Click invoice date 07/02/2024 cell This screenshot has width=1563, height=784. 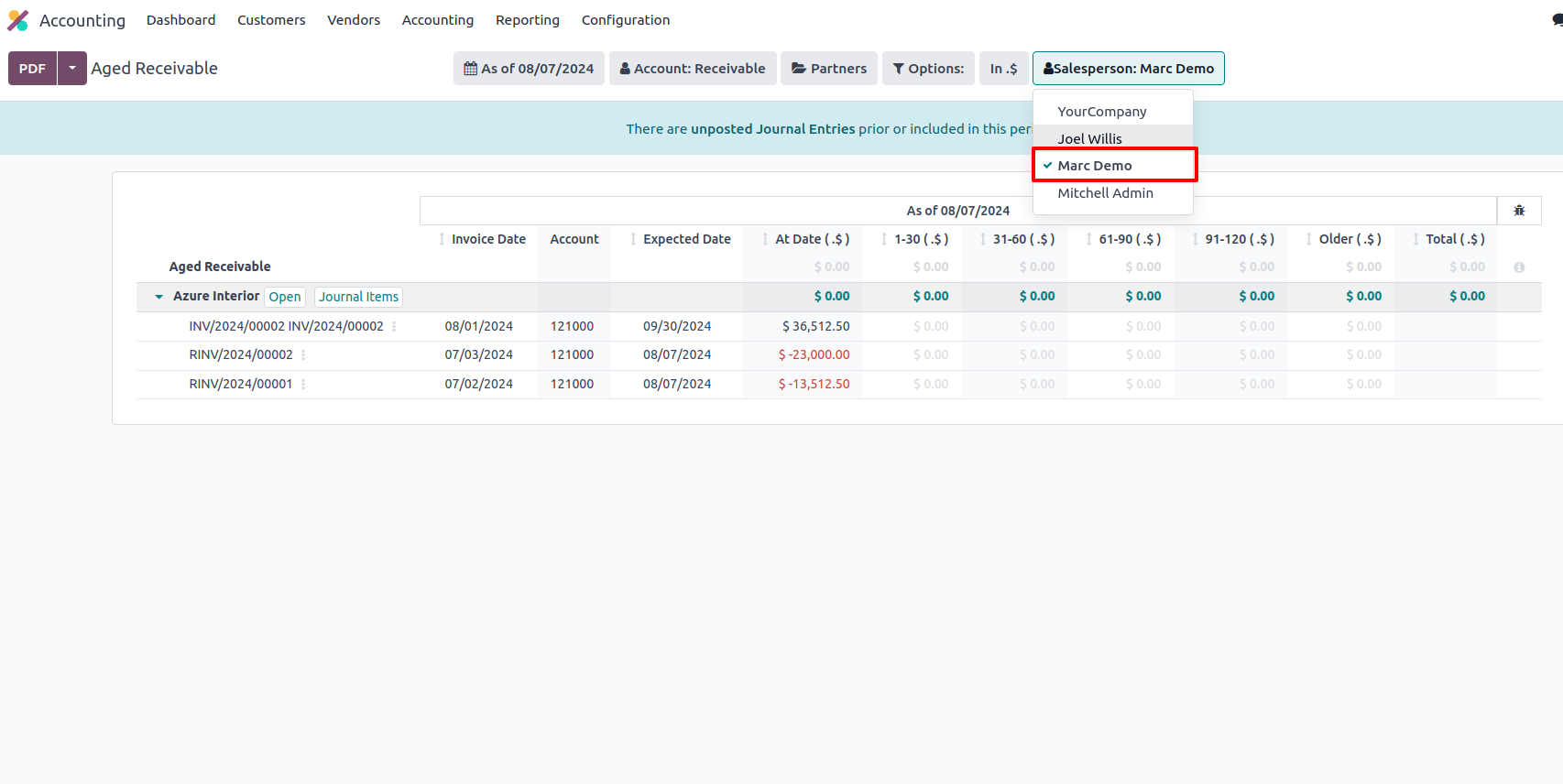(x=479, y=385)
